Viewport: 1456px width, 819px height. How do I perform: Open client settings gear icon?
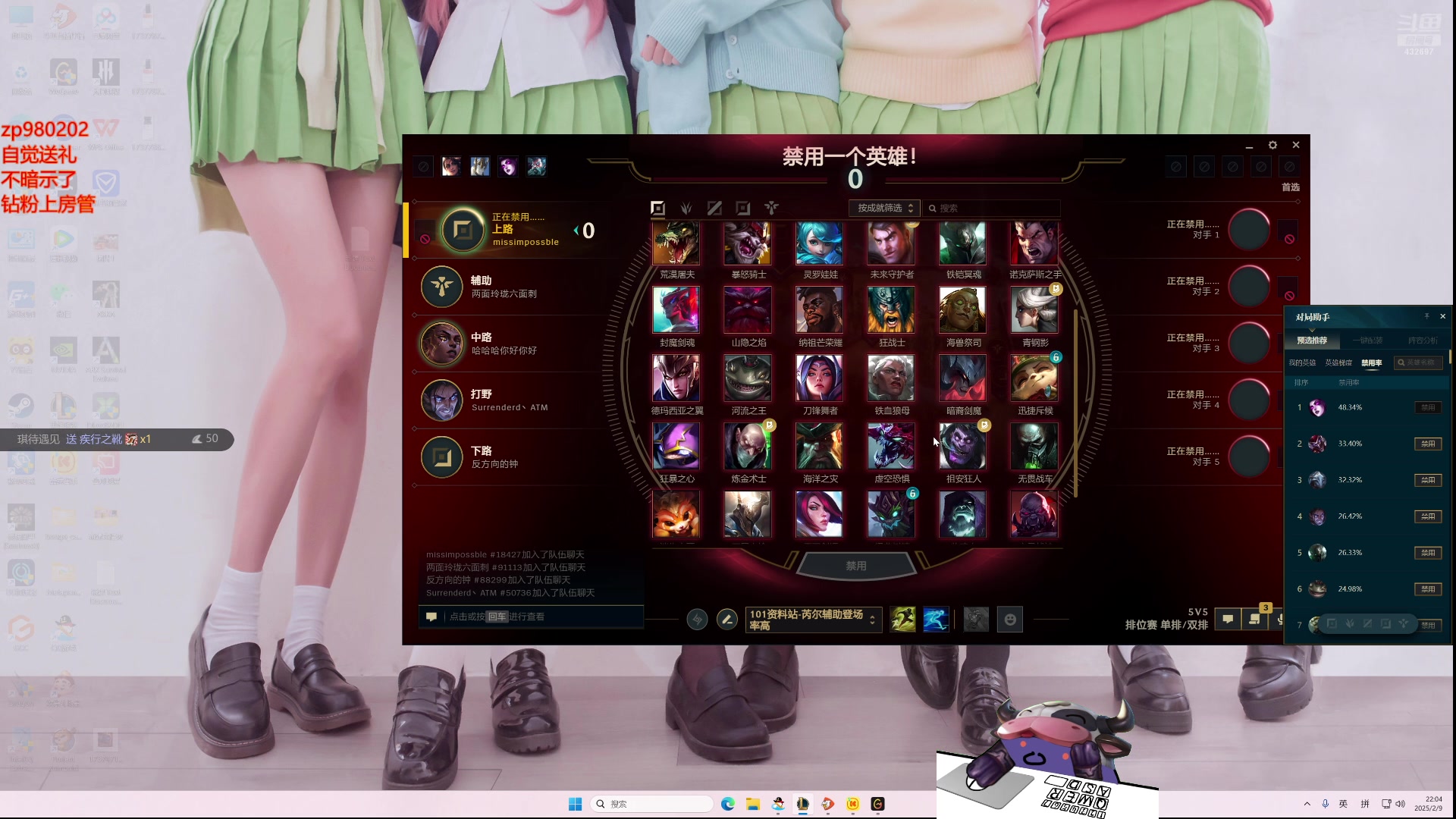[x=1272, y=145]
